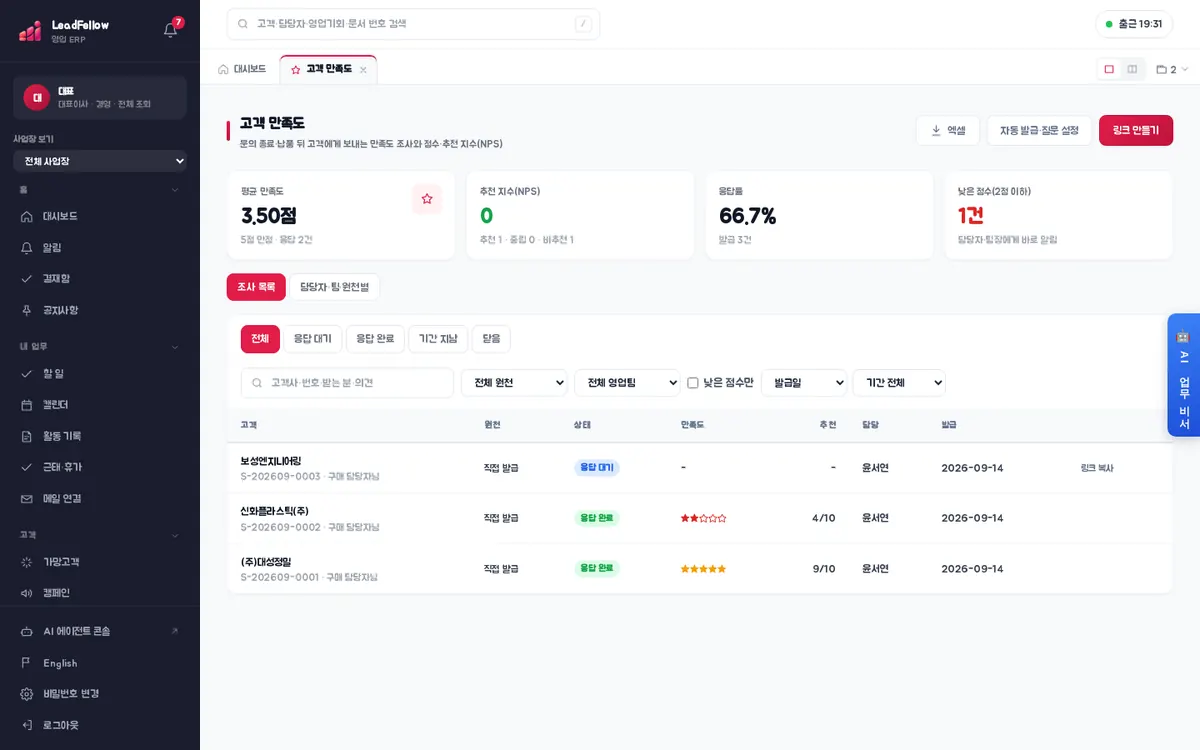The width and height of the screenshot is (1200, 750).
Task: Click the 대시보드 home icon in sidebar
Action: pos(27,216)
